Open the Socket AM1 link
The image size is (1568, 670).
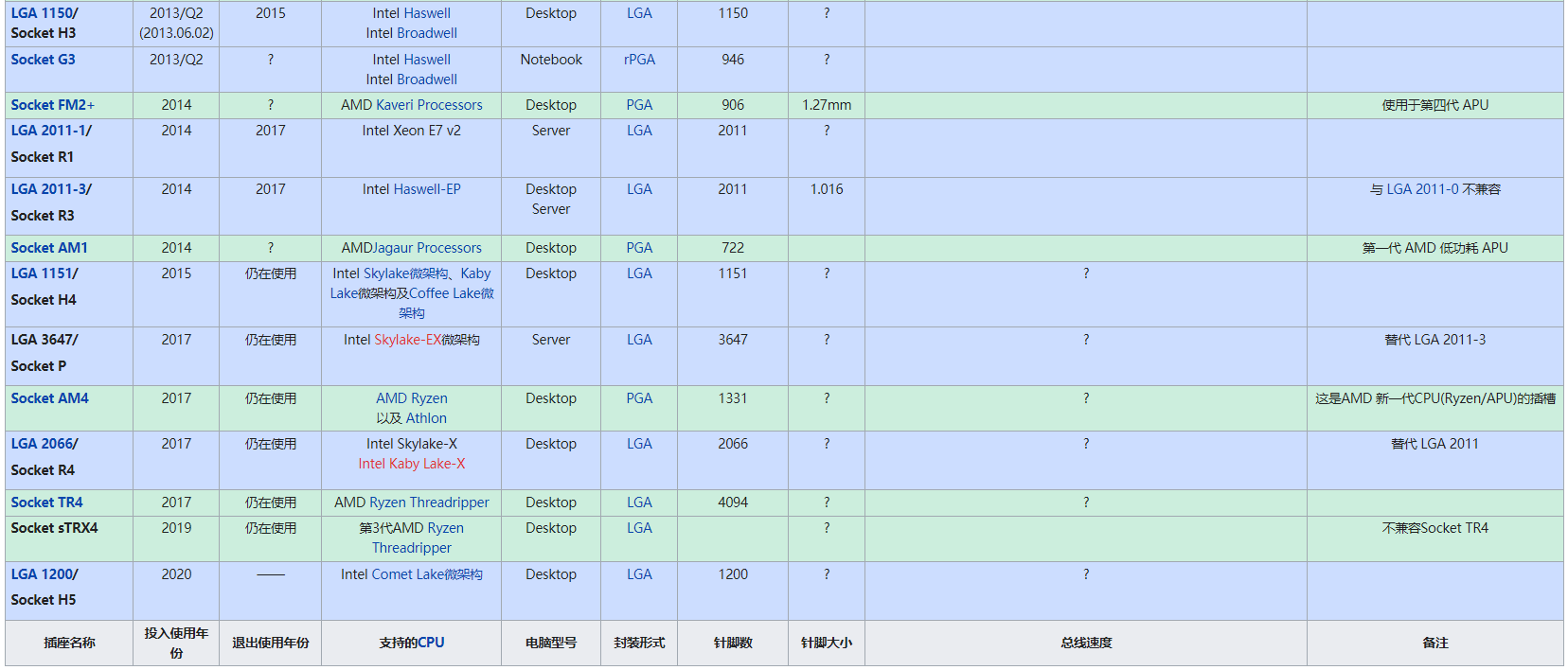49,248
